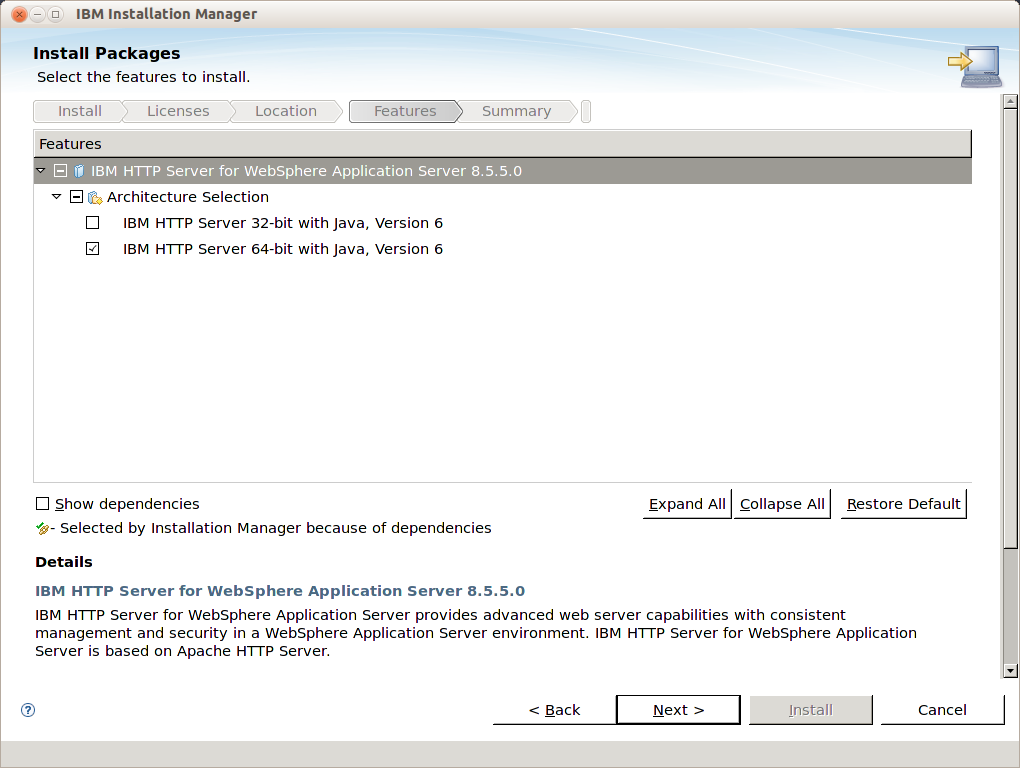Minimize the IBM Installation Manager window
The width and height of the screenshot is (1020, 768).
pos(38,14)
